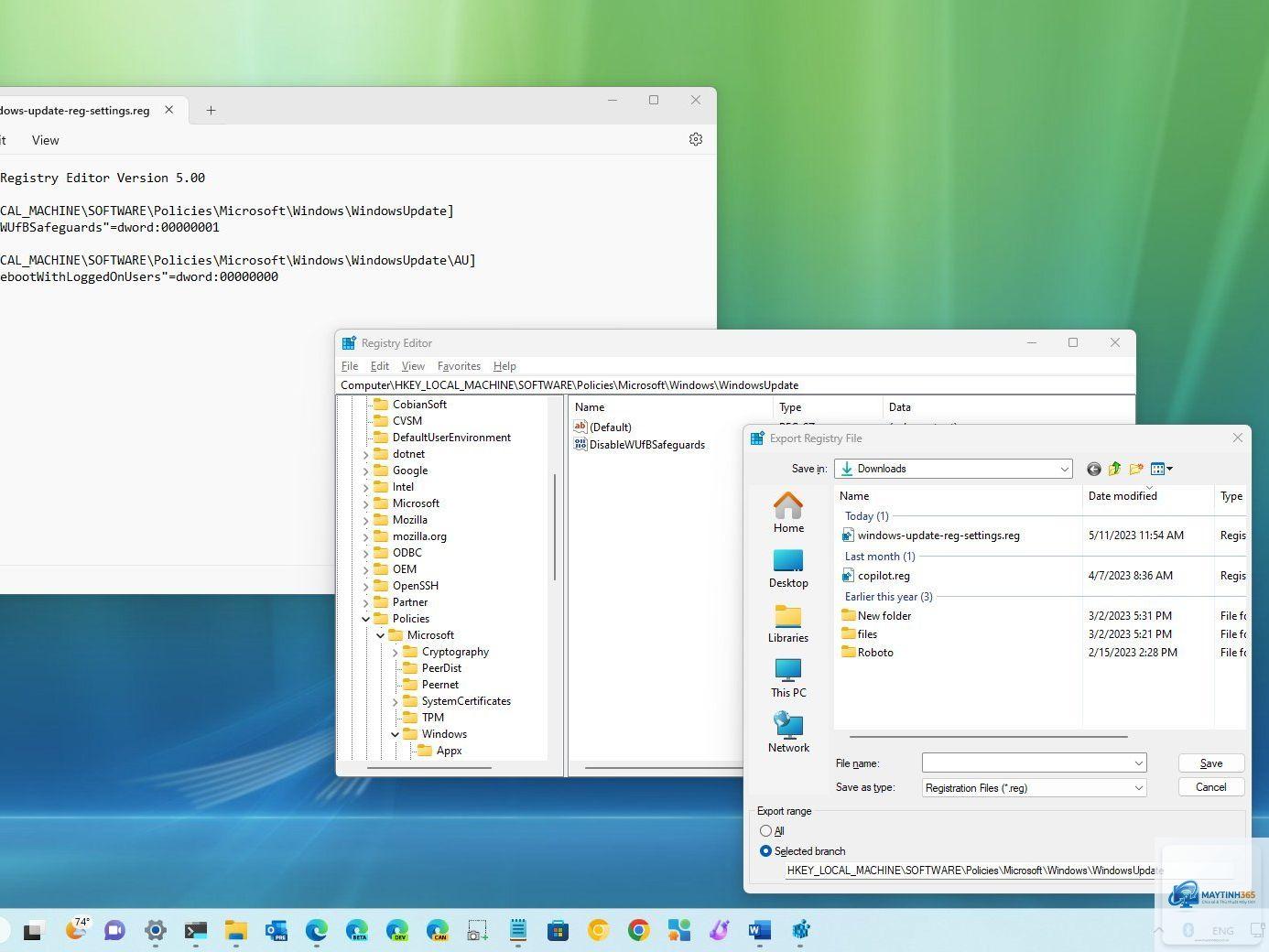The height and width of the screenshot is (952, 1269).
Task: Expand the Cryptography key in Registry tree
Action: 396,652
